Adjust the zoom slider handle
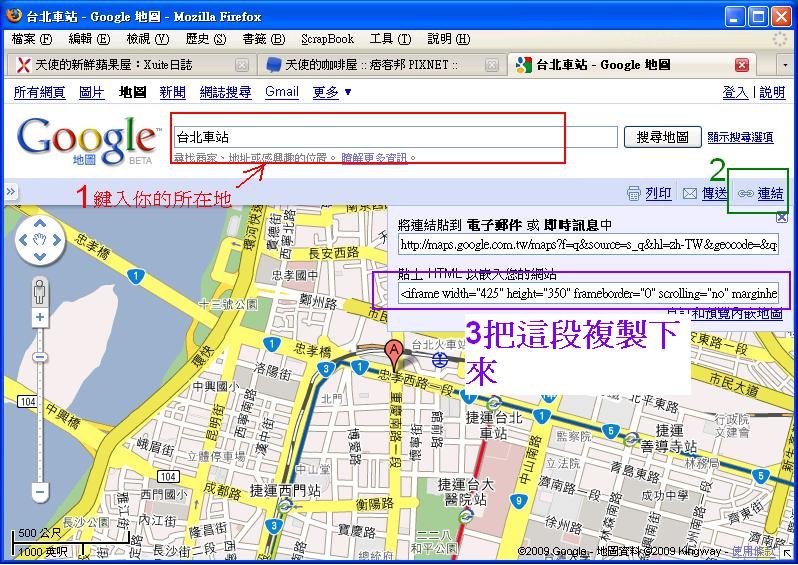798x565 pixels. point(40,357)
